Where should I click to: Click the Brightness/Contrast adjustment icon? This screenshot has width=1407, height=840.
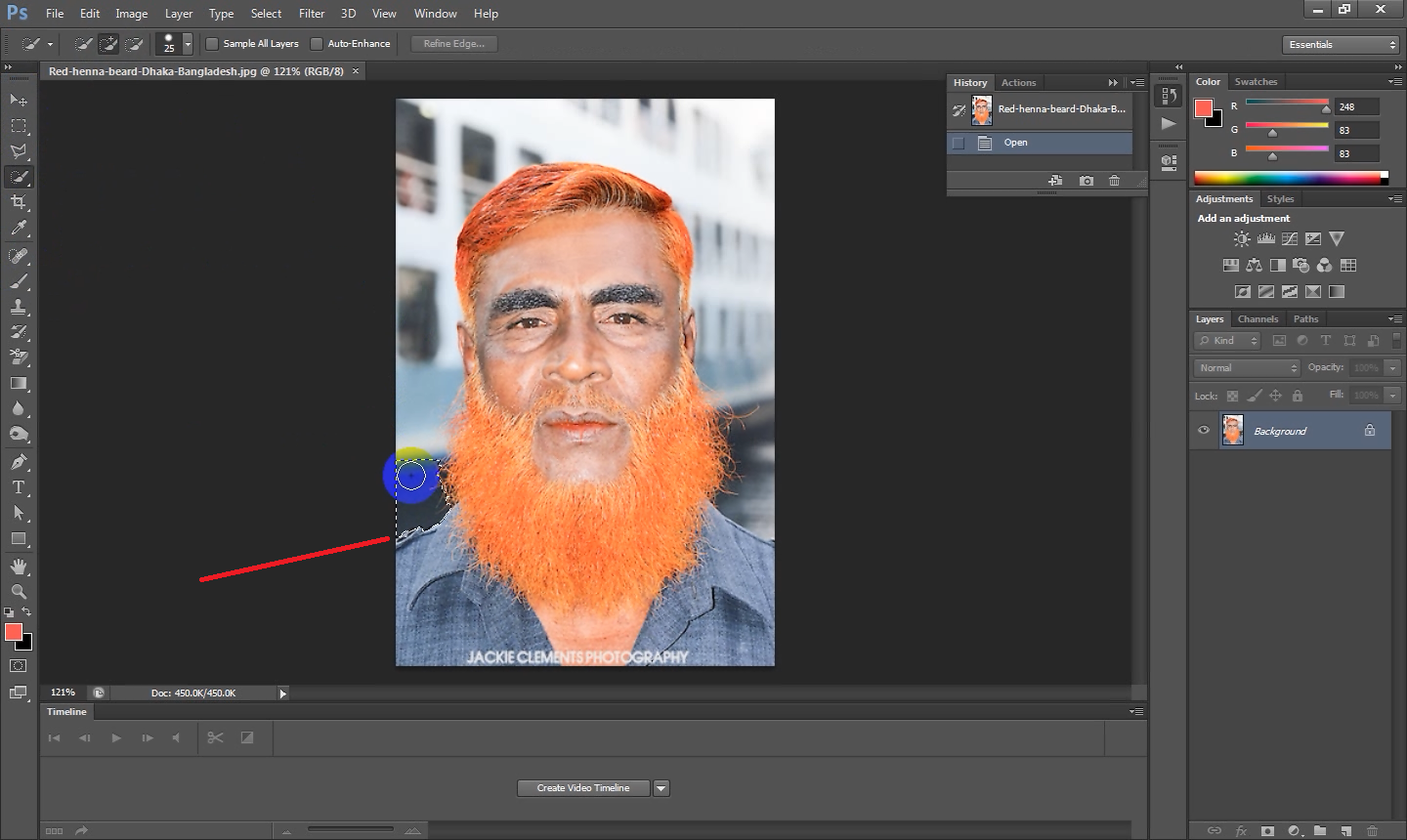1242,238
